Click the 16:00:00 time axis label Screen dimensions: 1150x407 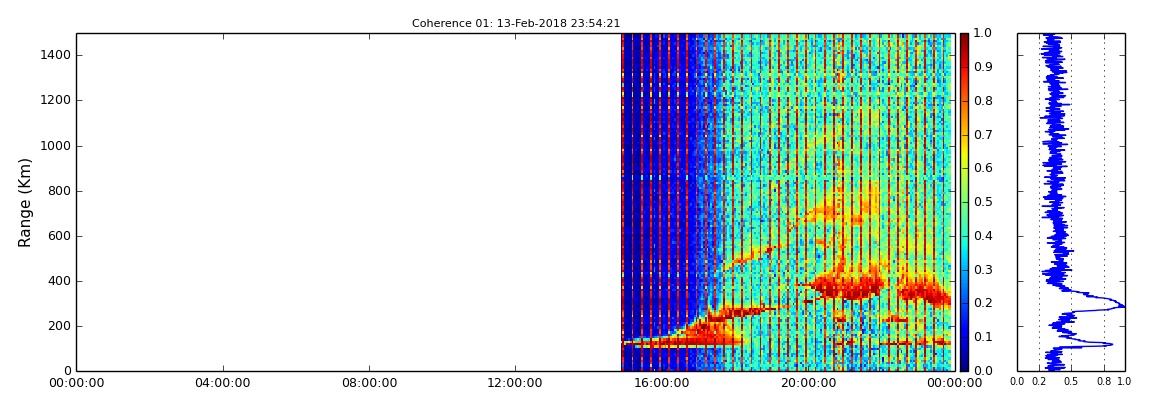(x=661, y=383)
